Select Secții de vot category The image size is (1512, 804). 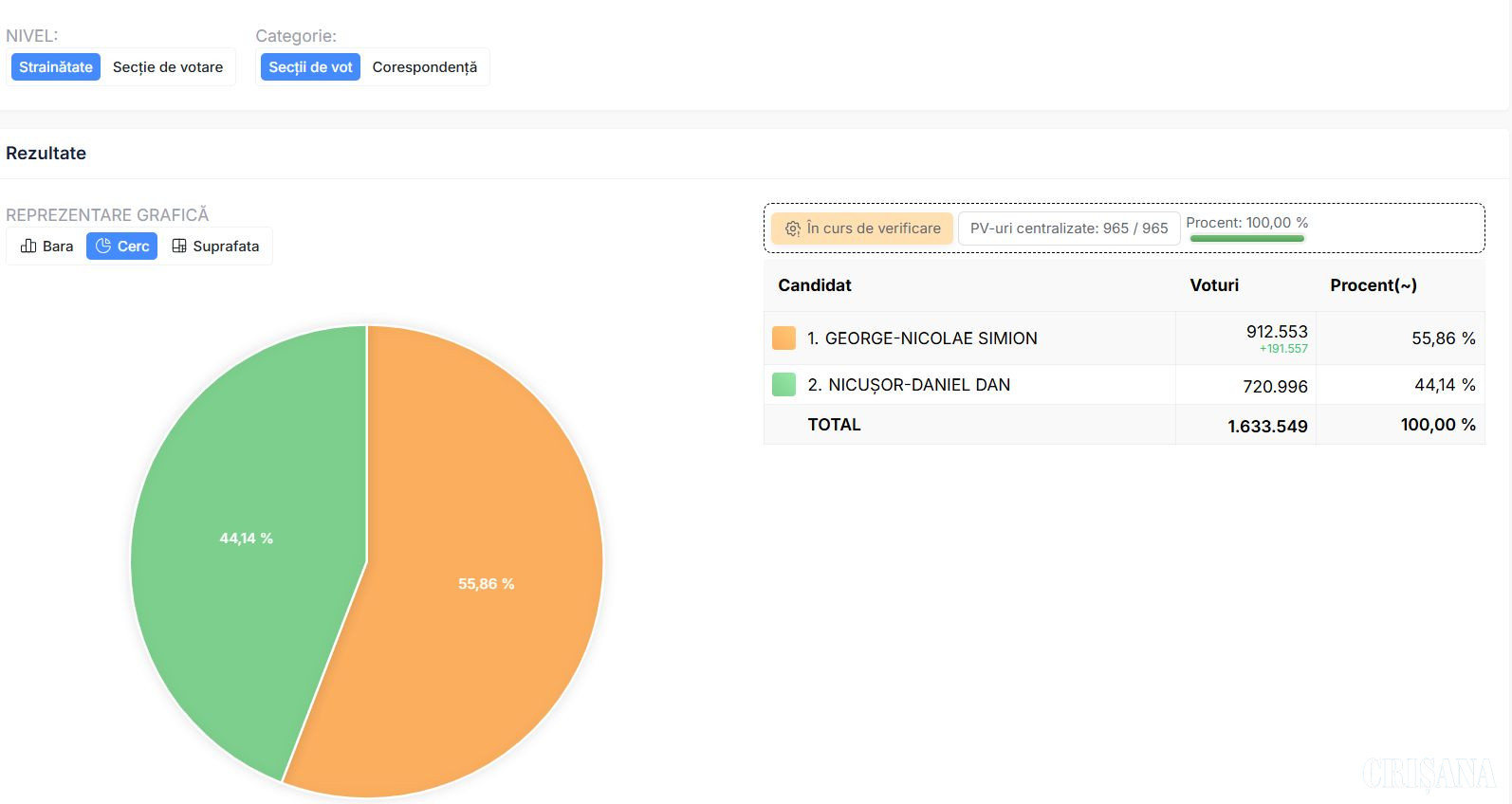click(x=310, y=67)
